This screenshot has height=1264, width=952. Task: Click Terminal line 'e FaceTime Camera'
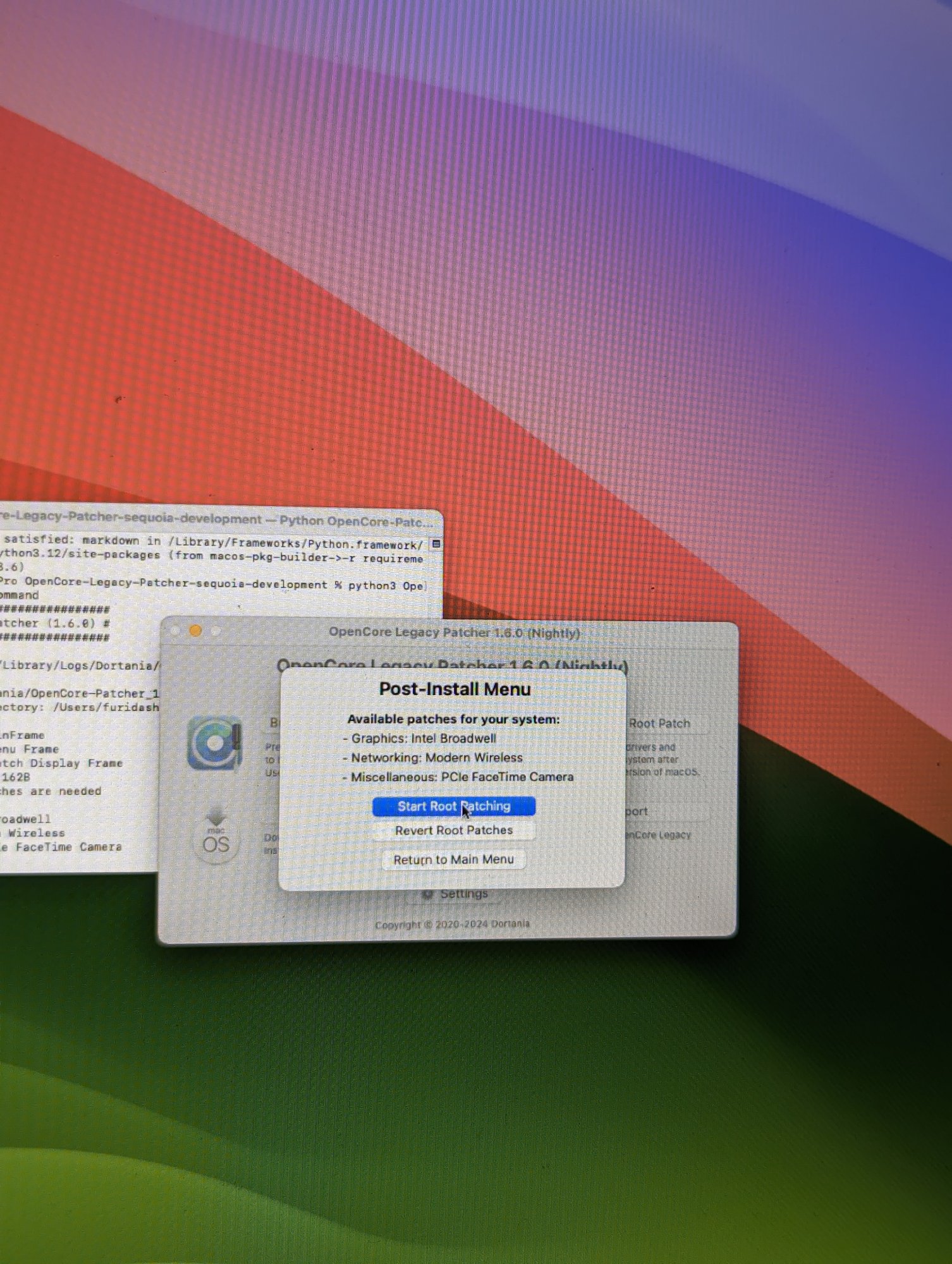(x=61, y=847)
